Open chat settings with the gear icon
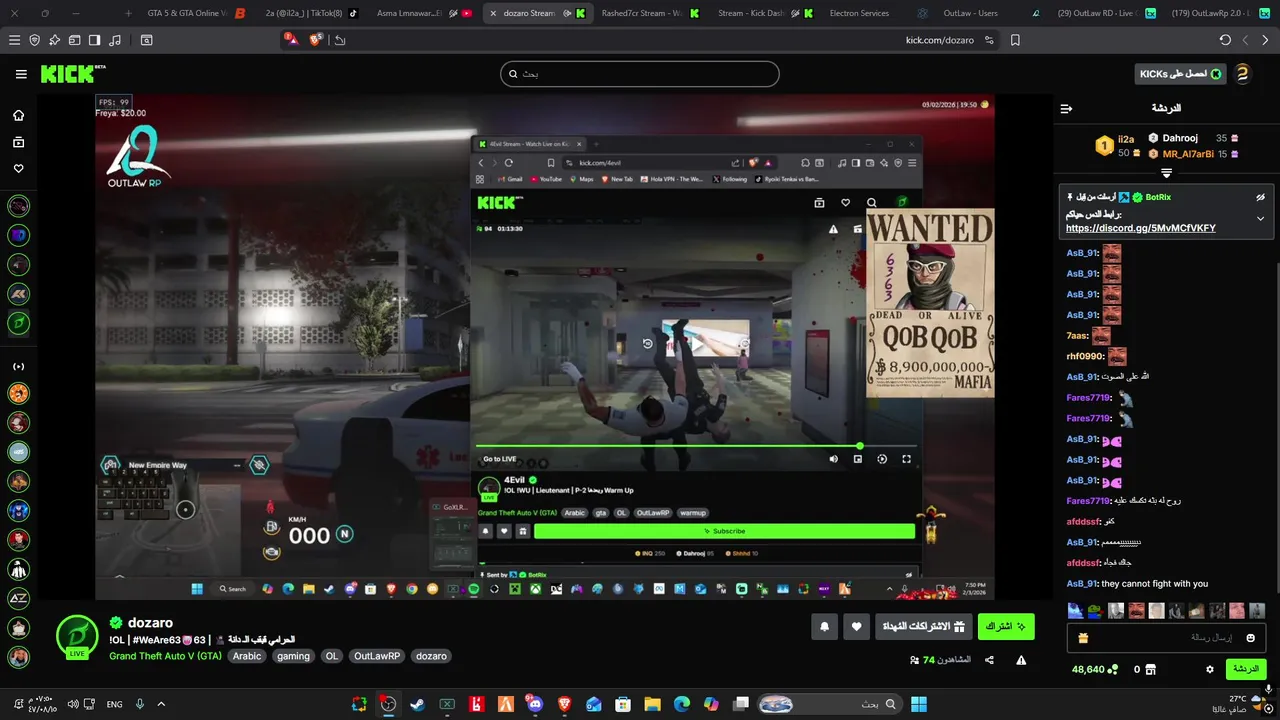 1210,669
